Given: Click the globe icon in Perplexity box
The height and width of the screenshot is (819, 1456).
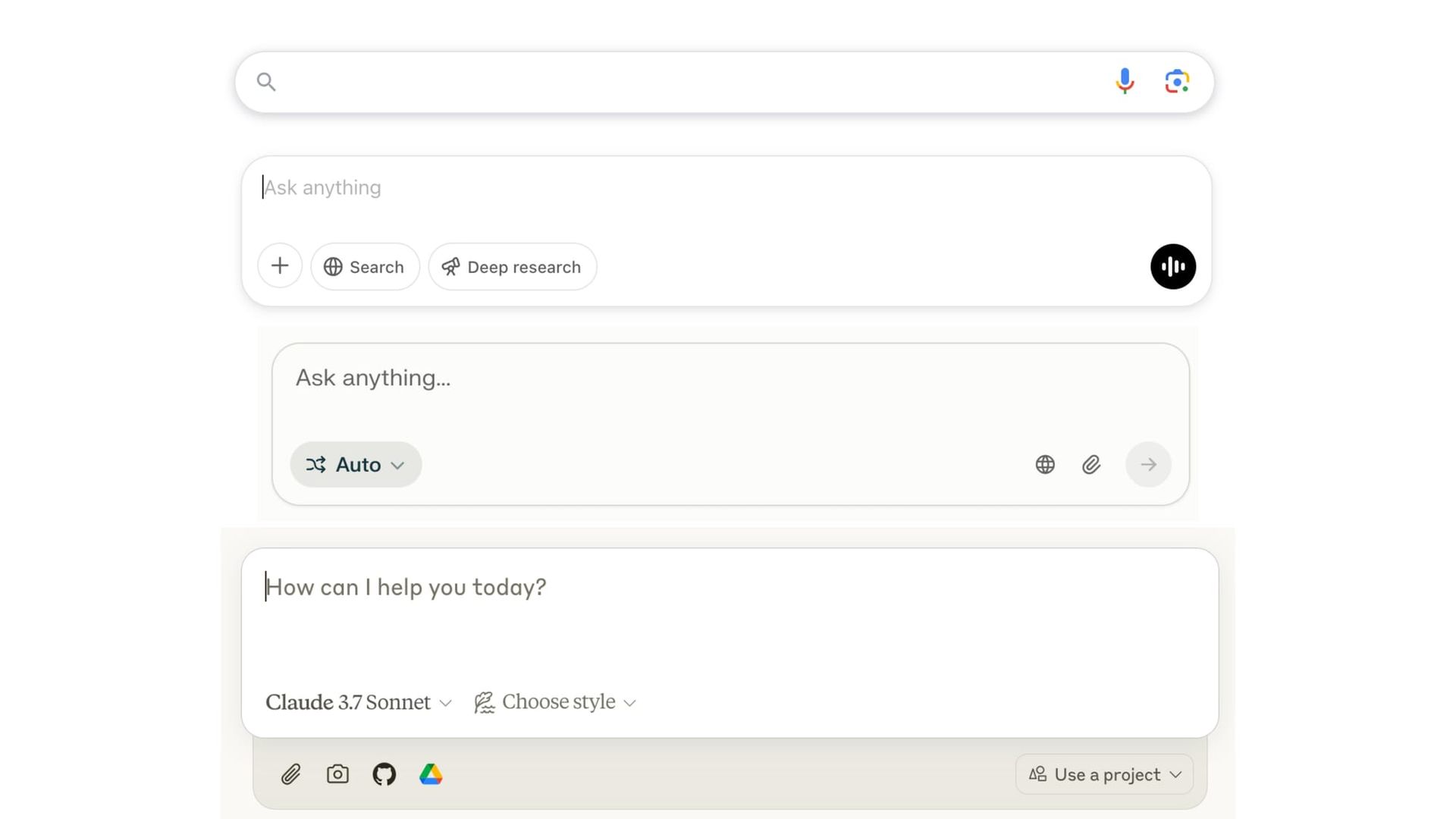Looking at the screenshot, I should pos(1045,465).
